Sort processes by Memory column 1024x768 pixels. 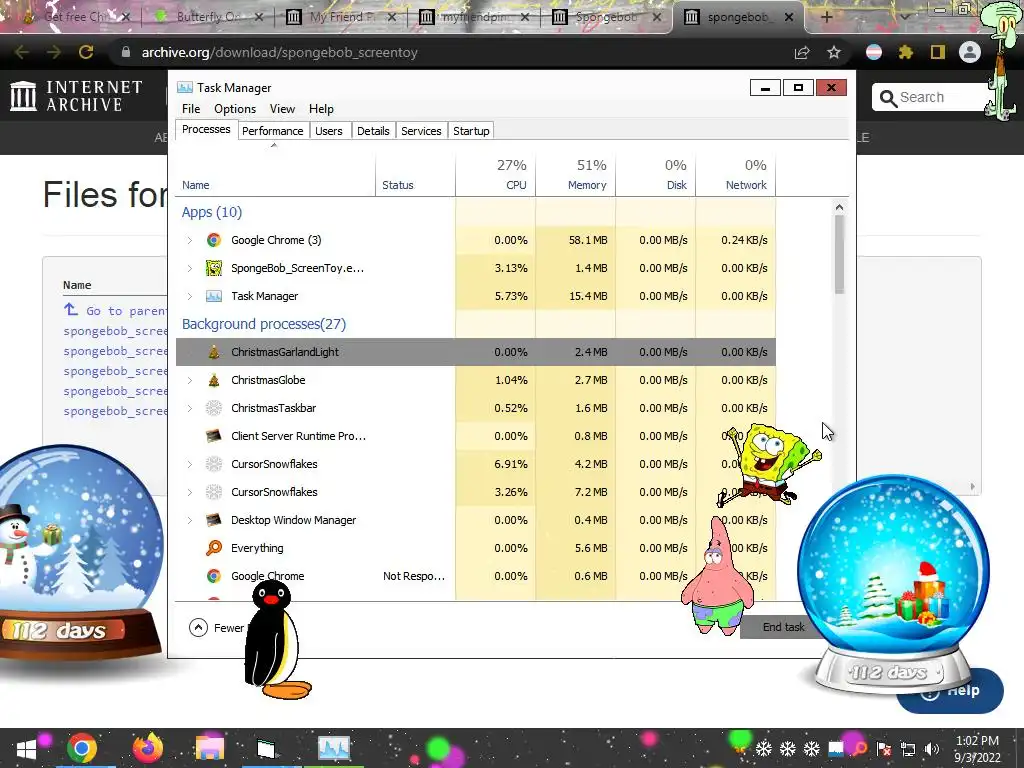575,174
